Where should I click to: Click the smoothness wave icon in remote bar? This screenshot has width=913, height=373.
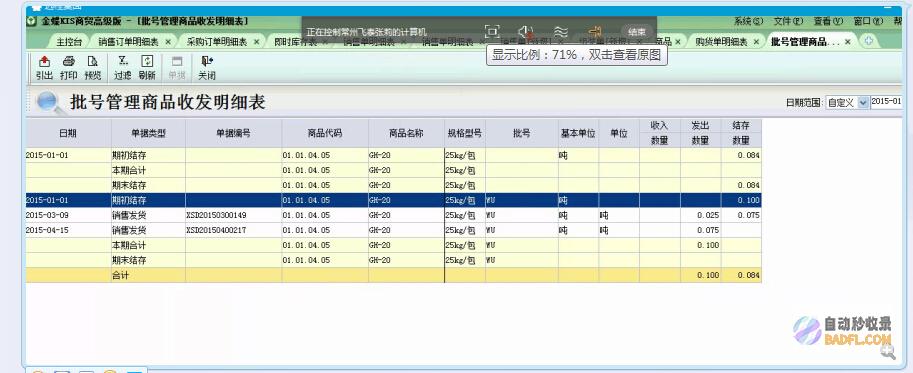[x=560, y=31]
